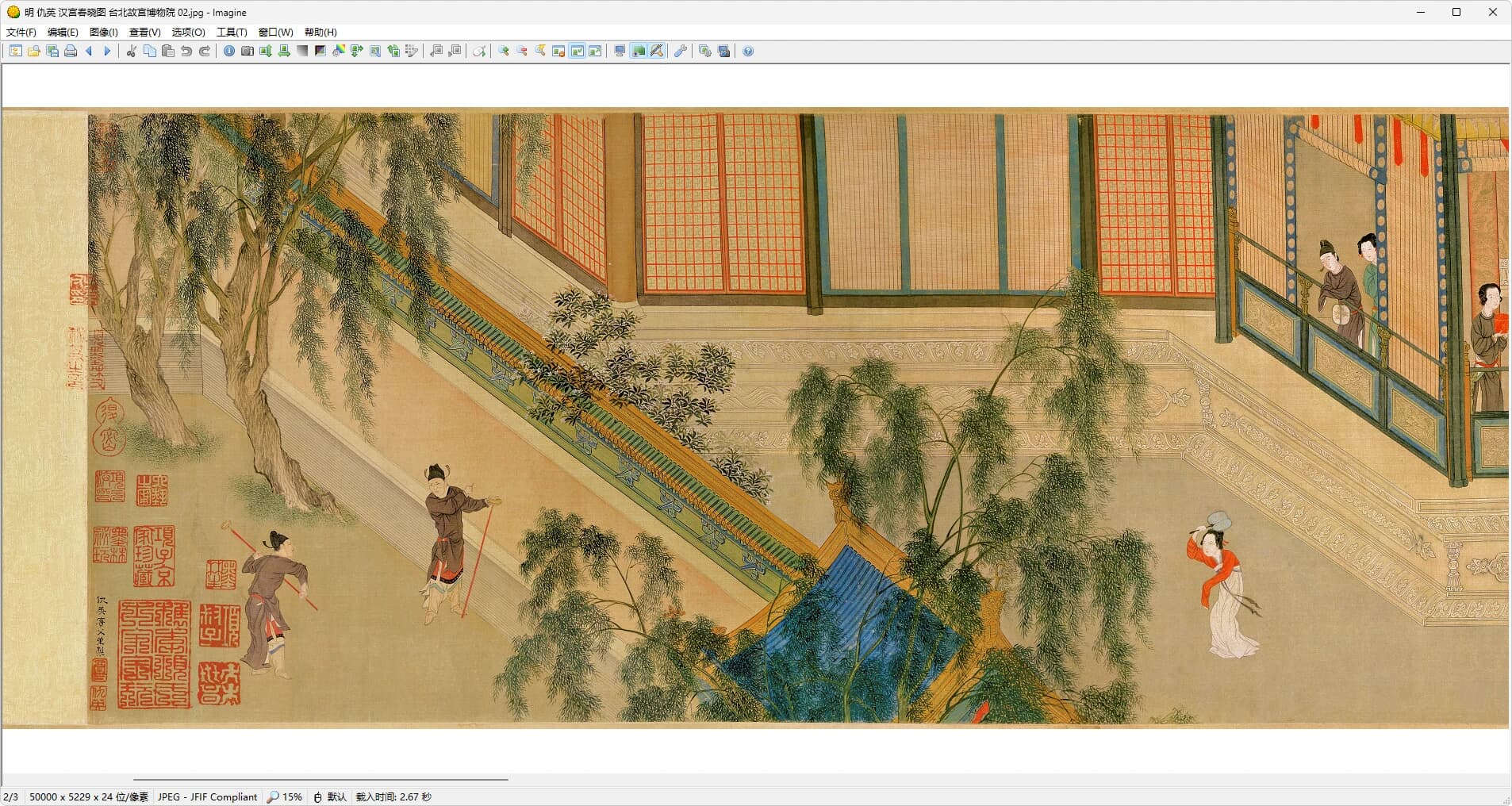Click the Undo arrow icon

click(x=186, y=52)
